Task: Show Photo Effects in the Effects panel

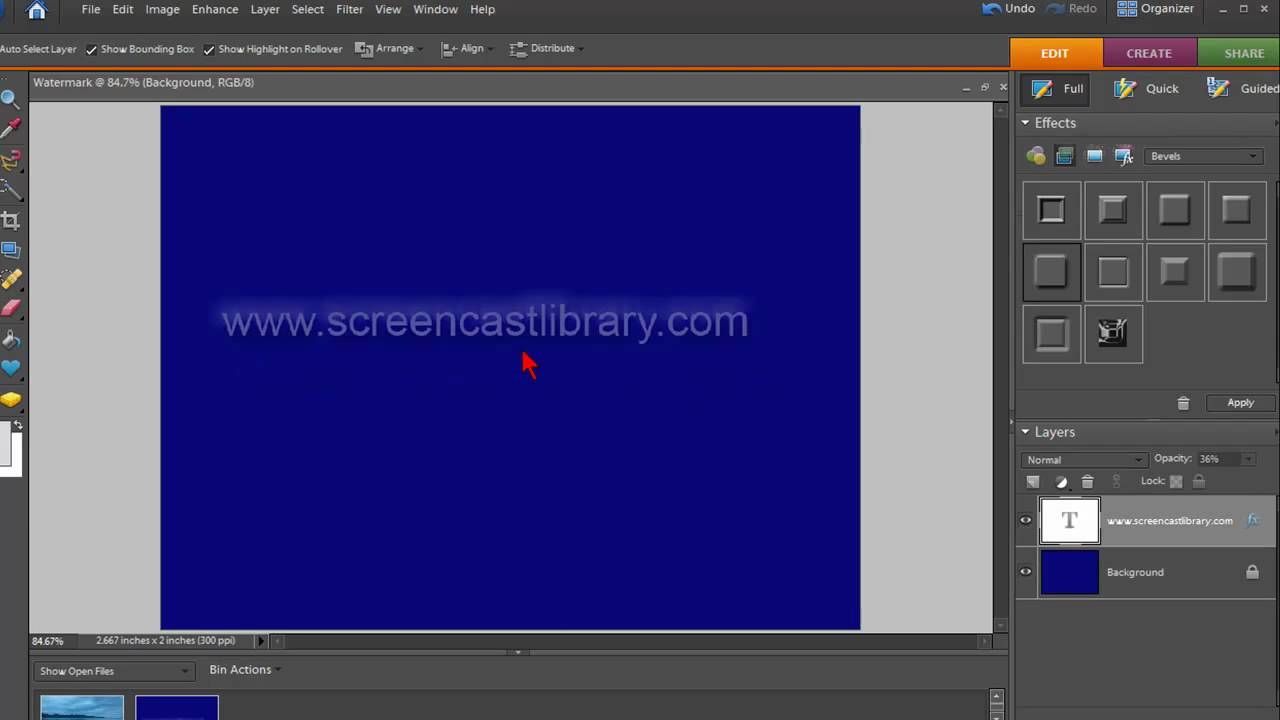Action: point(1094,156)
